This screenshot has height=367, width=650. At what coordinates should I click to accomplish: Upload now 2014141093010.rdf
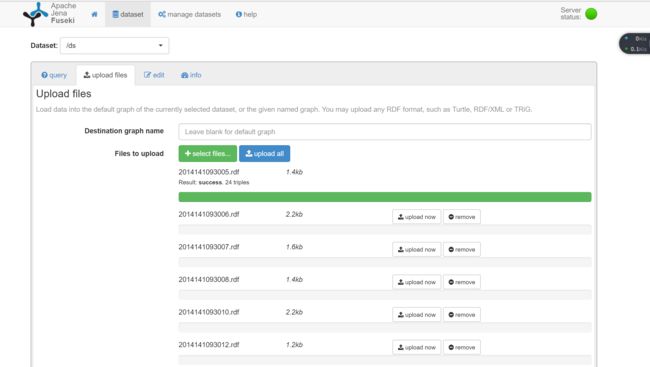[x=417, y=315]
